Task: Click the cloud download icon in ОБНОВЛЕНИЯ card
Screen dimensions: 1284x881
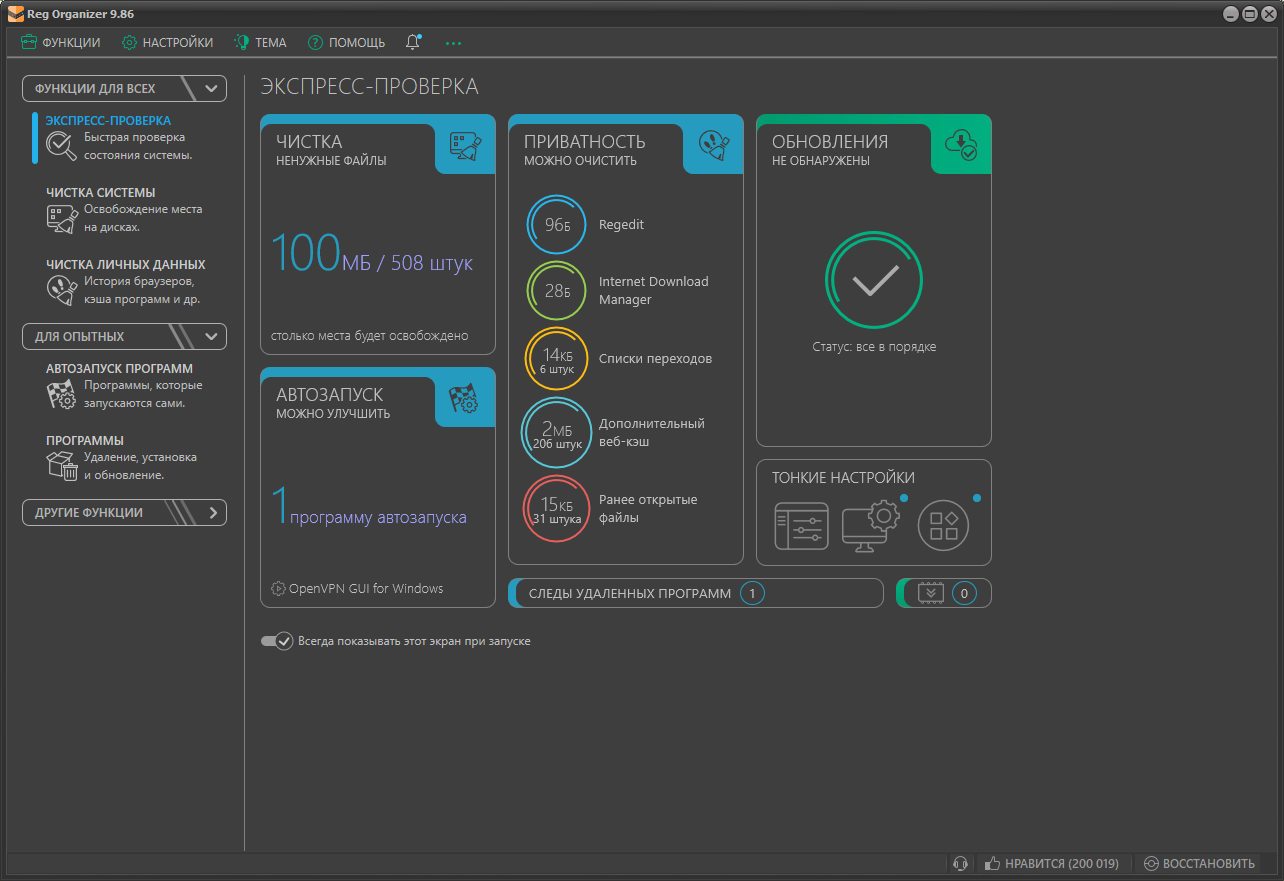Action: tap(961, 145)
